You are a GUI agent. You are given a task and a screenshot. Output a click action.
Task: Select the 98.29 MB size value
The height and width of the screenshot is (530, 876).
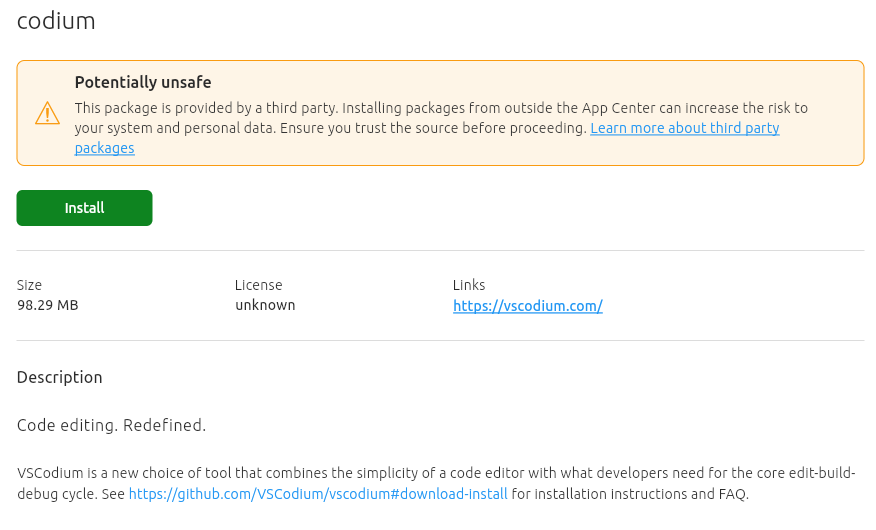tap(48, 305)
